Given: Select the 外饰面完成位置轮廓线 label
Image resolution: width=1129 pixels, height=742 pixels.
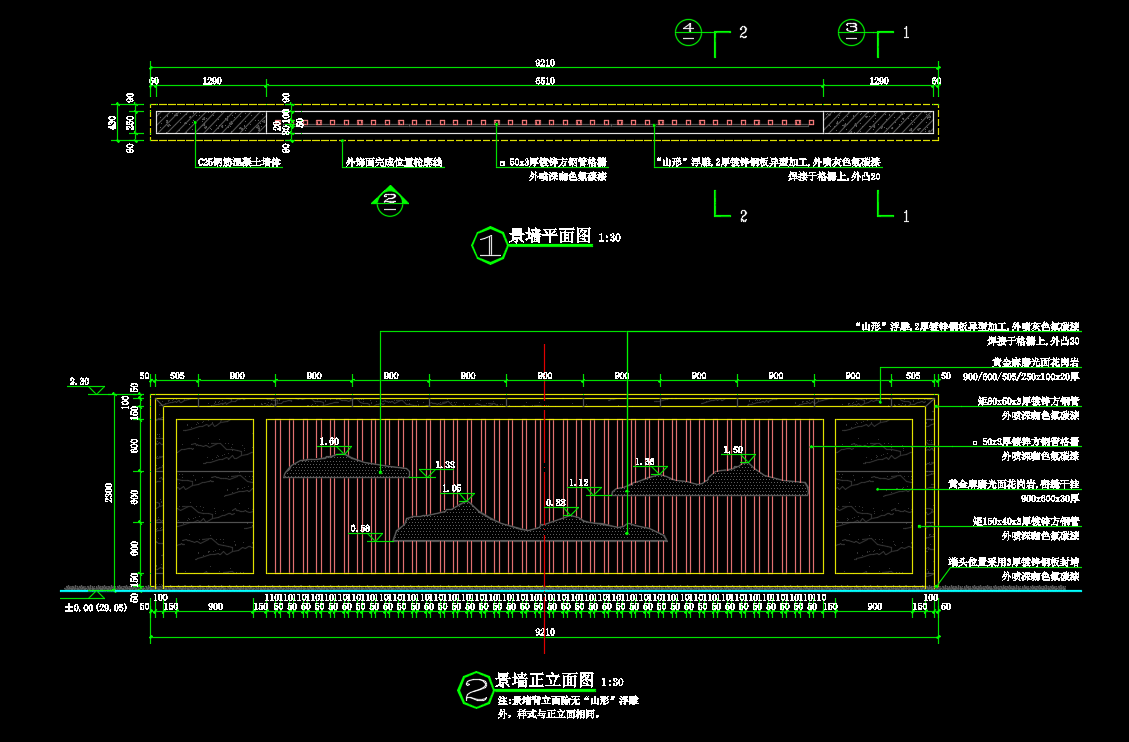Looking at the screenshot, I should (394, 163).
